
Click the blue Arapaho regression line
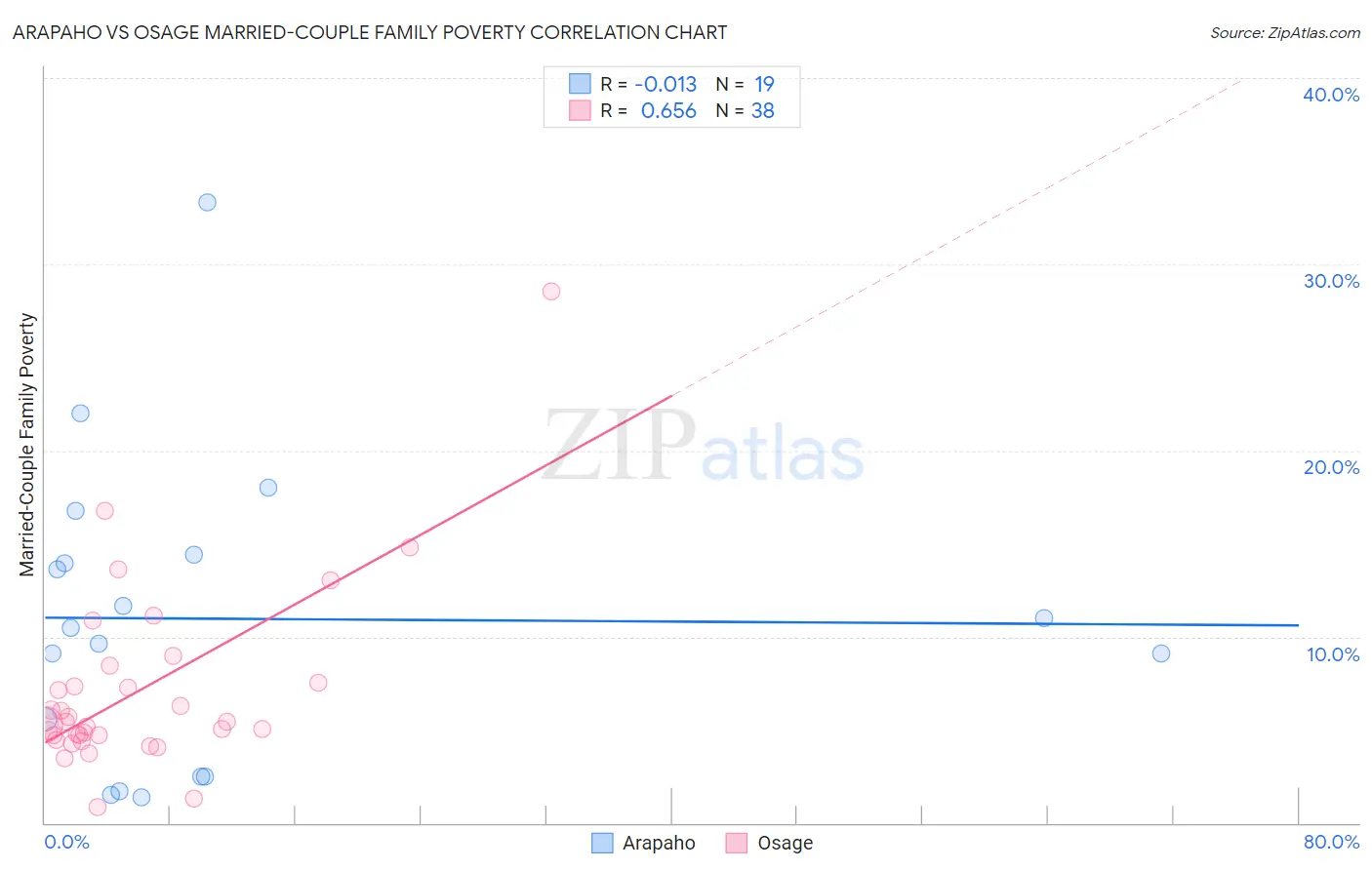coord(671,621)
